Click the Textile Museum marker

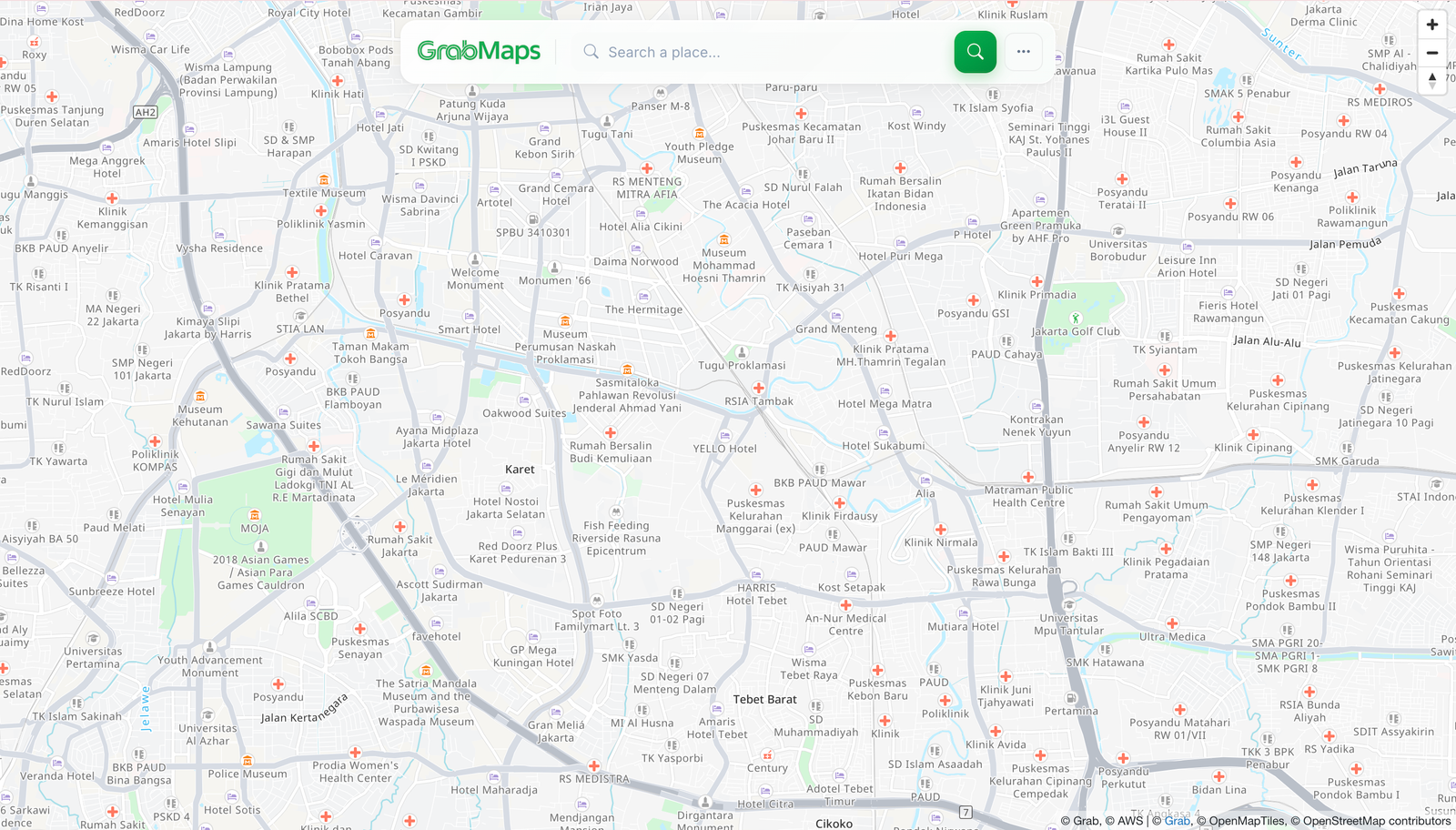(323, 180)
